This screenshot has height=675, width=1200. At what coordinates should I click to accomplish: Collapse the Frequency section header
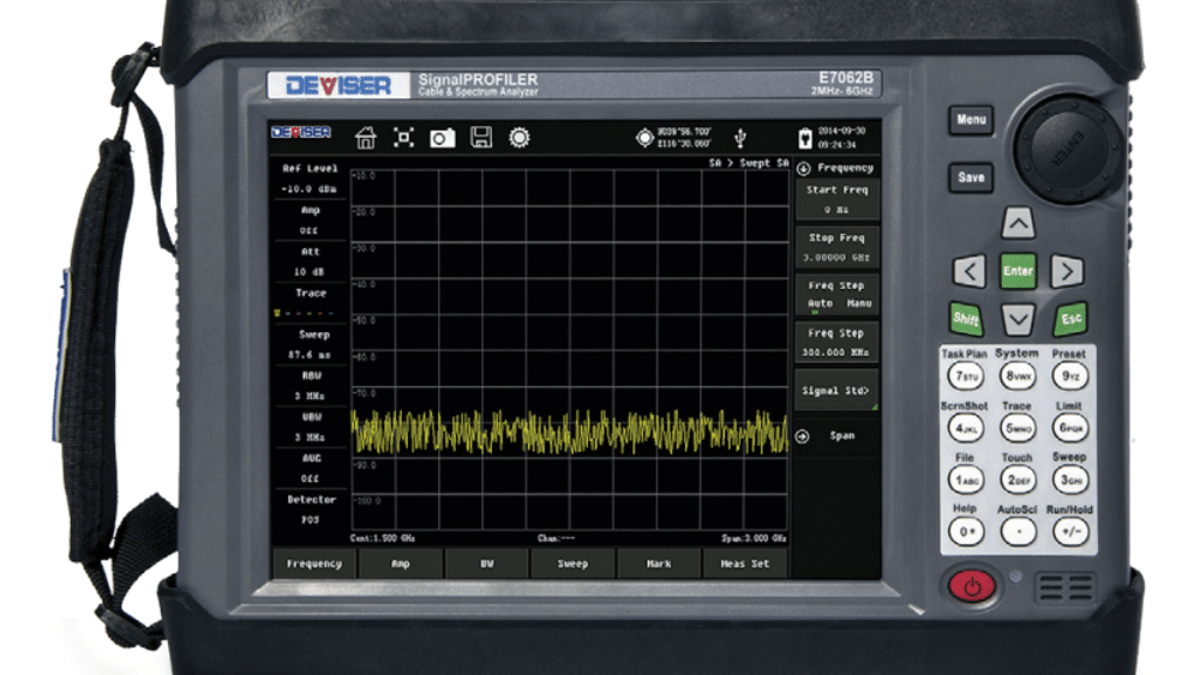coord(837,168)
